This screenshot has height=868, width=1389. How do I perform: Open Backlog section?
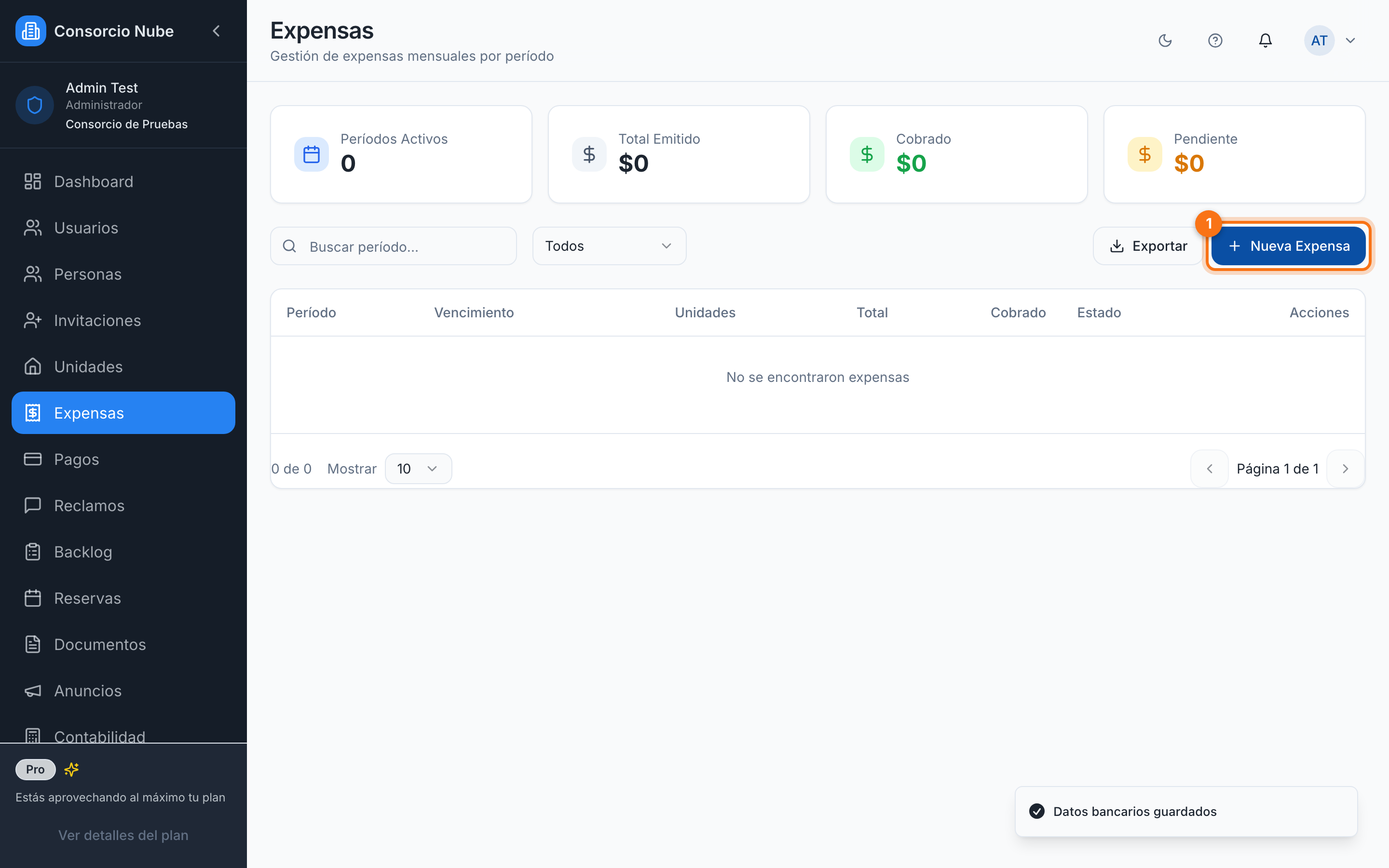click(123, 552)
